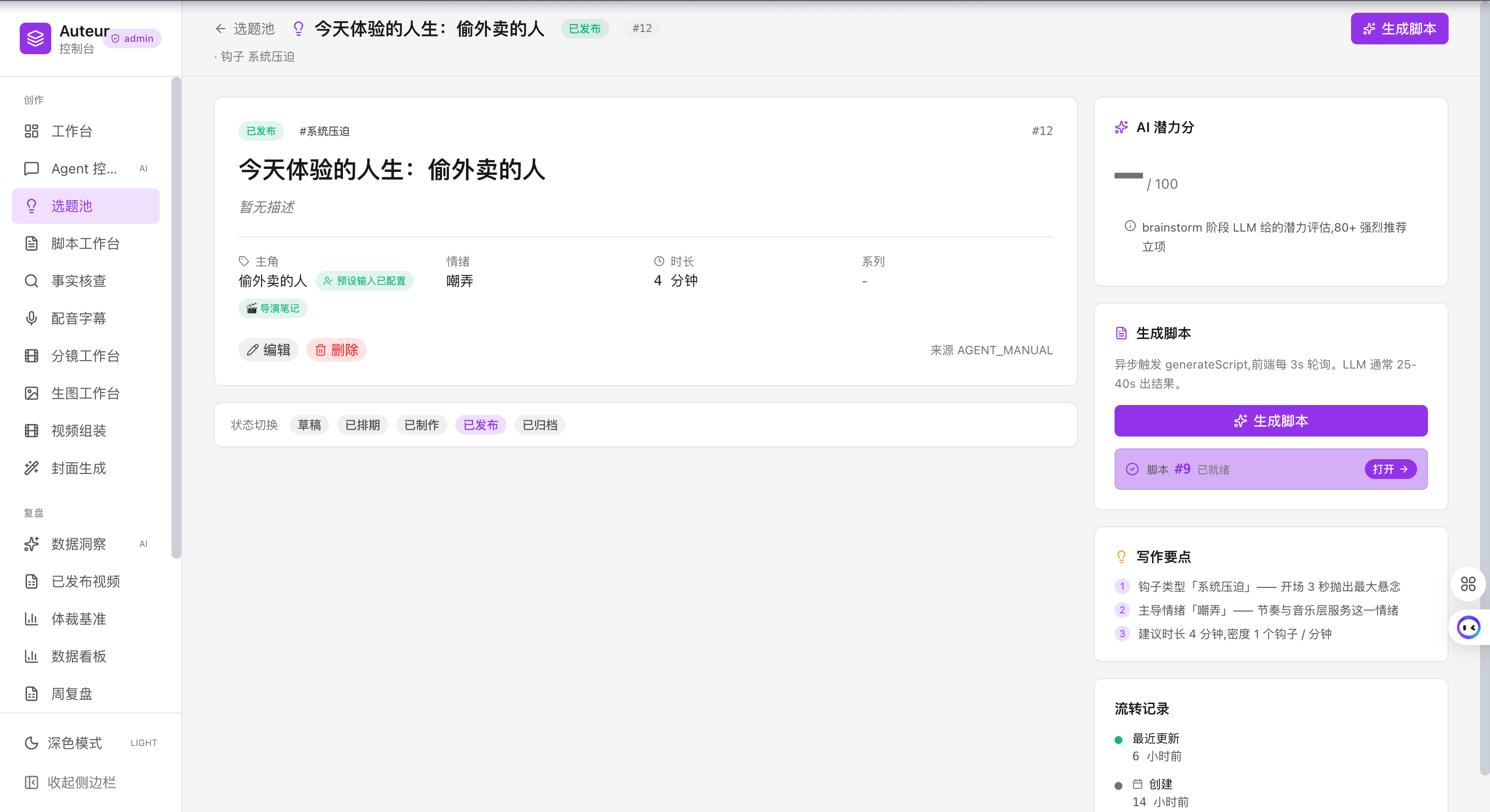Click 编辑 pencil button

tap(269, 350)
